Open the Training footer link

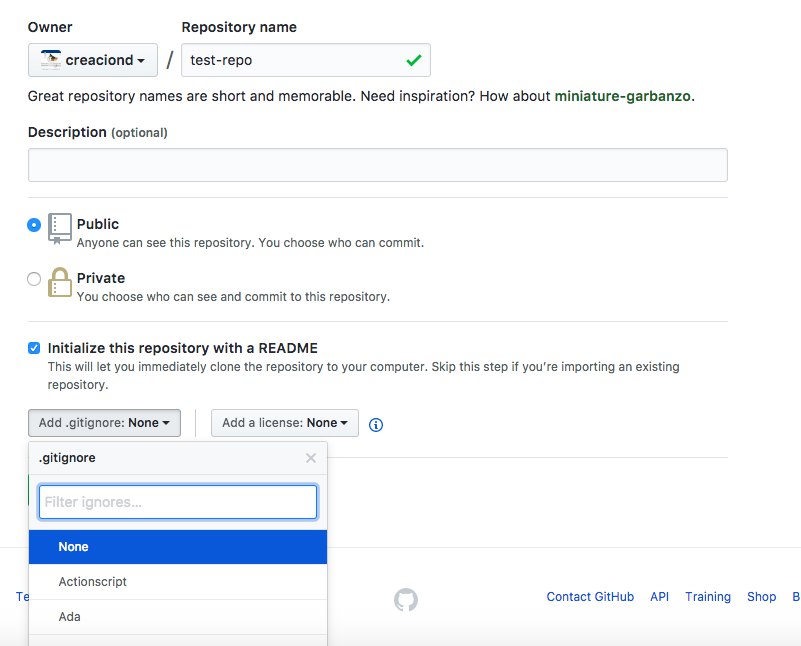pyautogui.click(x=708, y=597)
